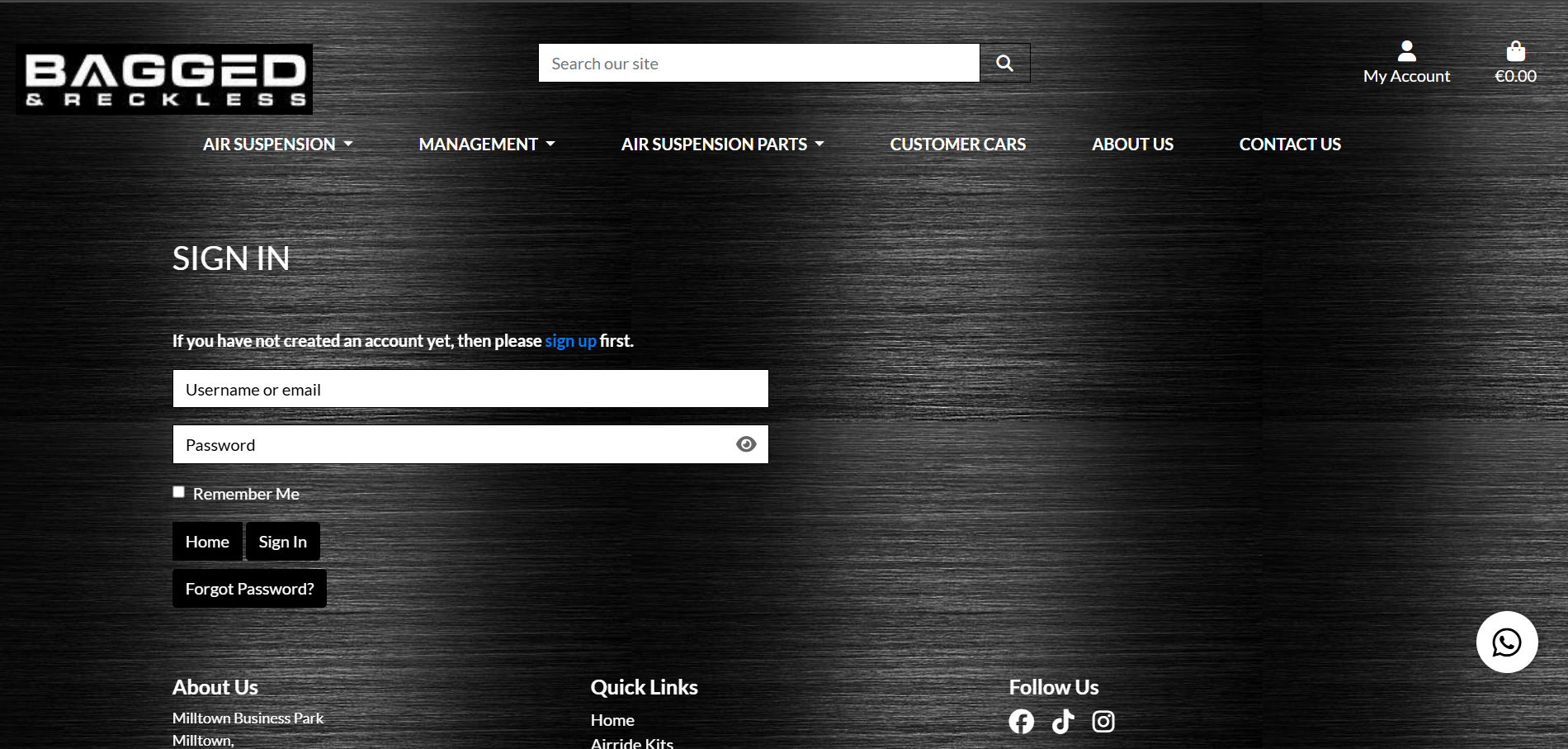The height and width of the screenshot is (749, 1568).
Task: Open the CONTACT US menu item
Action: pyautogui.click(x=1289, y=144)
